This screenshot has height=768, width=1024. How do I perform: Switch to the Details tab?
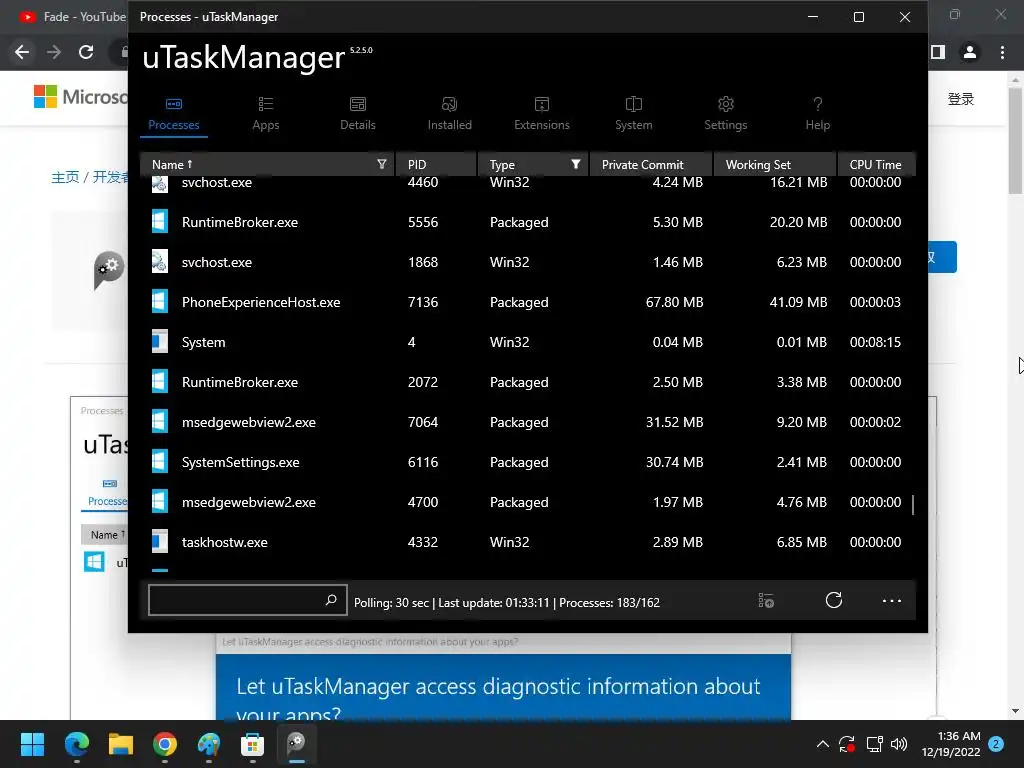pyautogui.click(x=358, y=114)
